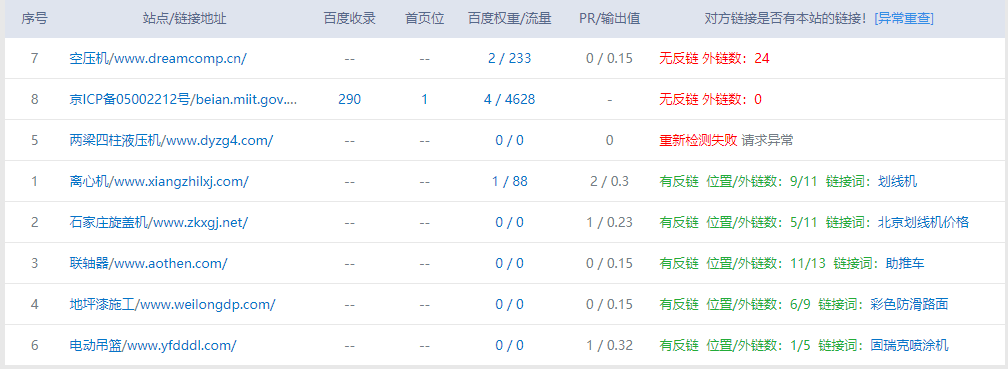
Task: Click weight value 2 / 233
Action: click(509, 58)
